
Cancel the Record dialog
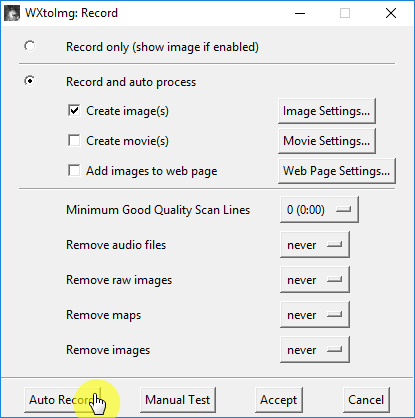coord(366,400)
